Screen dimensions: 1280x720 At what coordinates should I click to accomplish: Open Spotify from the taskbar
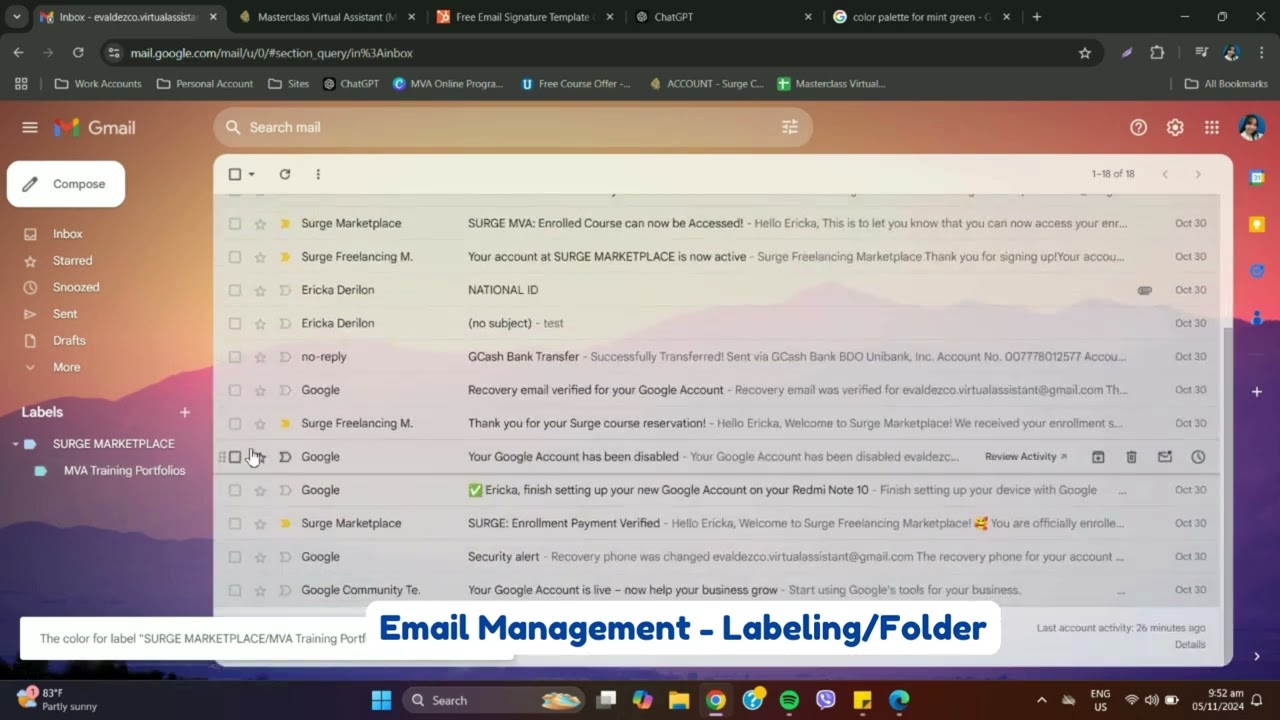pos(789,700)
